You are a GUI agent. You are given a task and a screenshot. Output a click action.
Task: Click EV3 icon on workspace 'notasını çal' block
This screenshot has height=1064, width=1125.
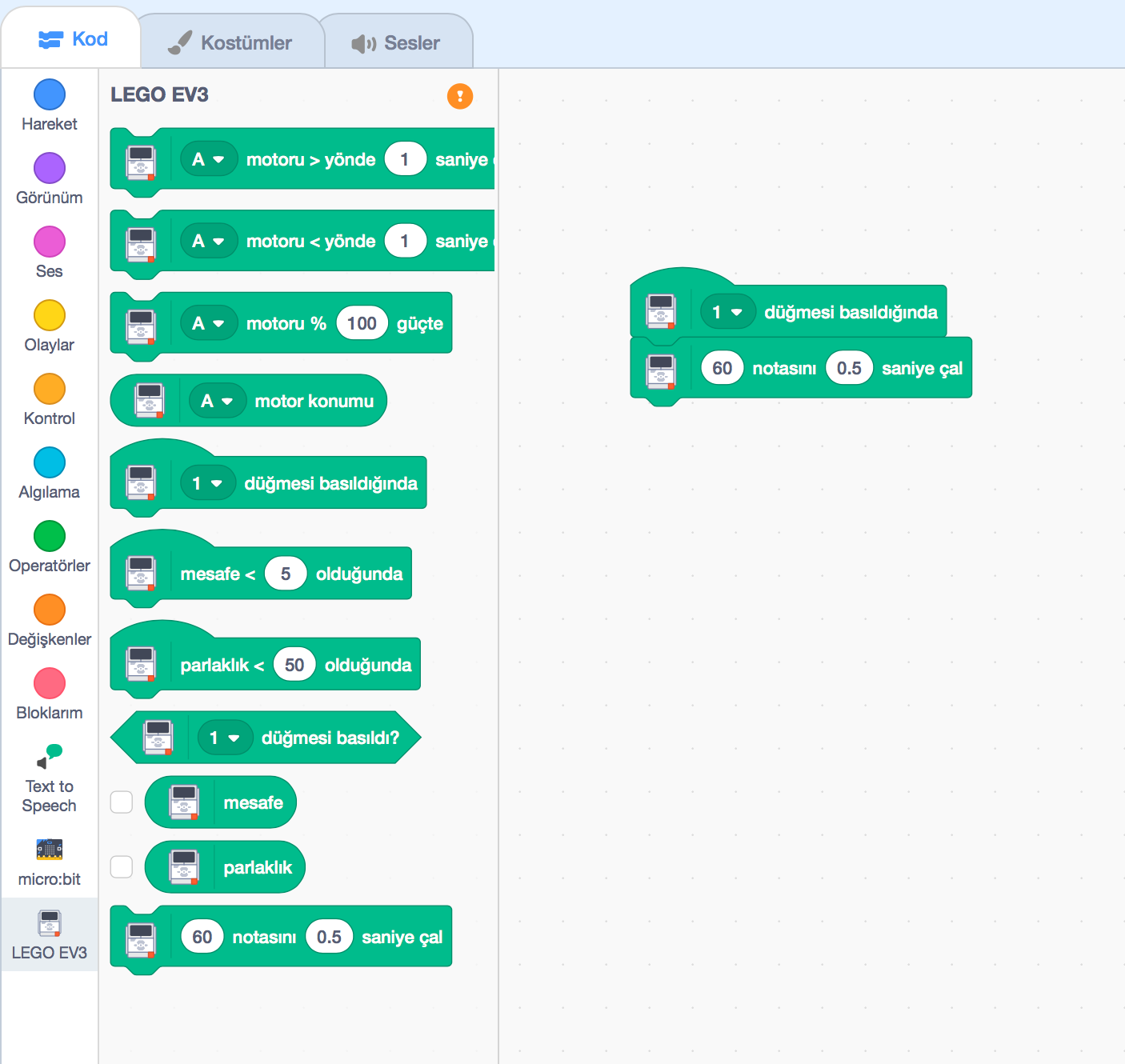click(661, 371)
